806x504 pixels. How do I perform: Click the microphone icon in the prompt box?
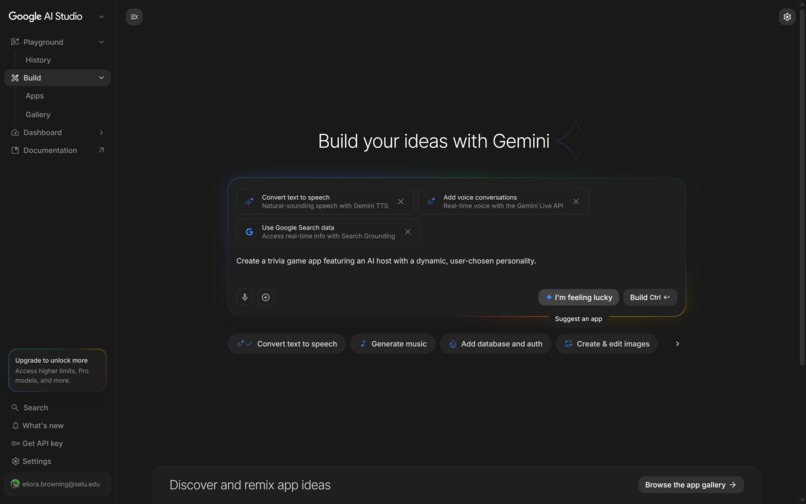pyautogui.click(x=245, y=297)
